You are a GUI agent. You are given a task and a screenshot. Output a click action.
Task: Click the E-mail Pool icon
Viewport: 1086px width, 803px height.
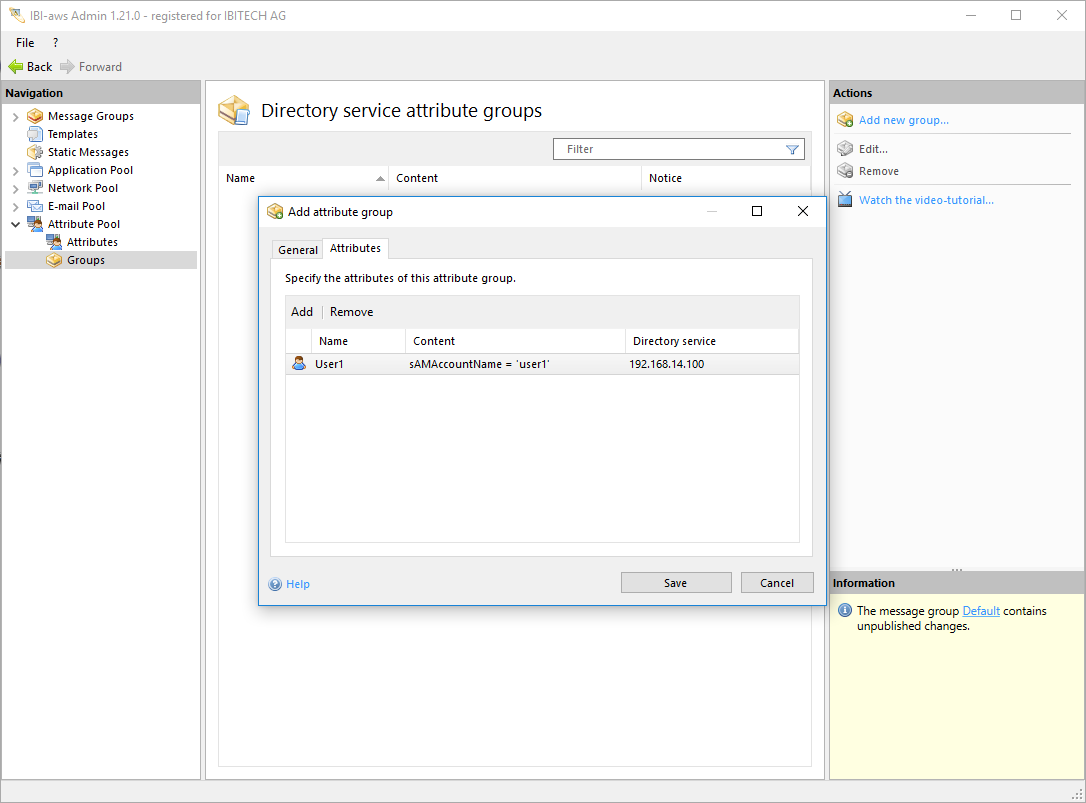point(35,206)
